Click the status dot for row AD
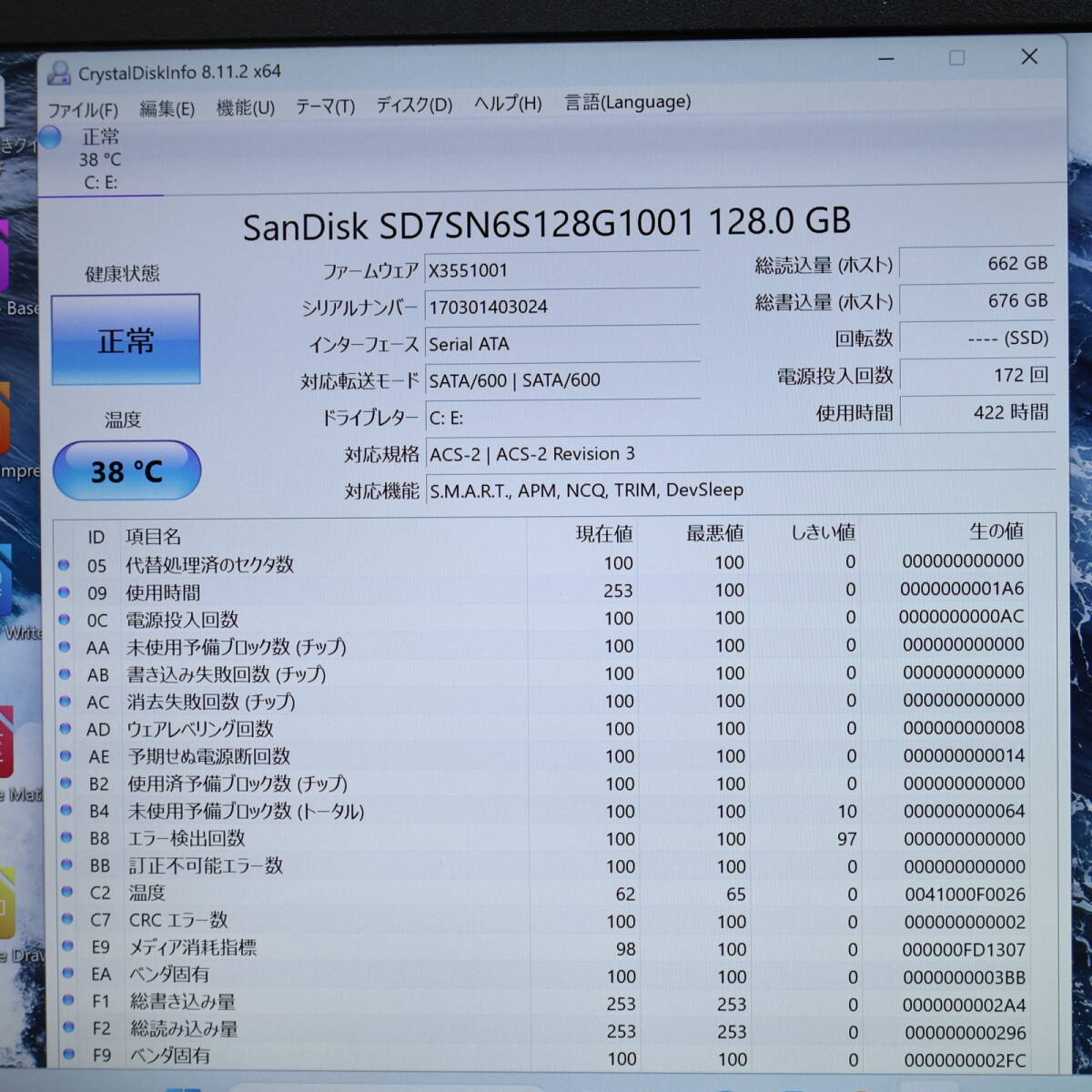The width and height of the screenshot is (1092, 1092). [66, 729]
